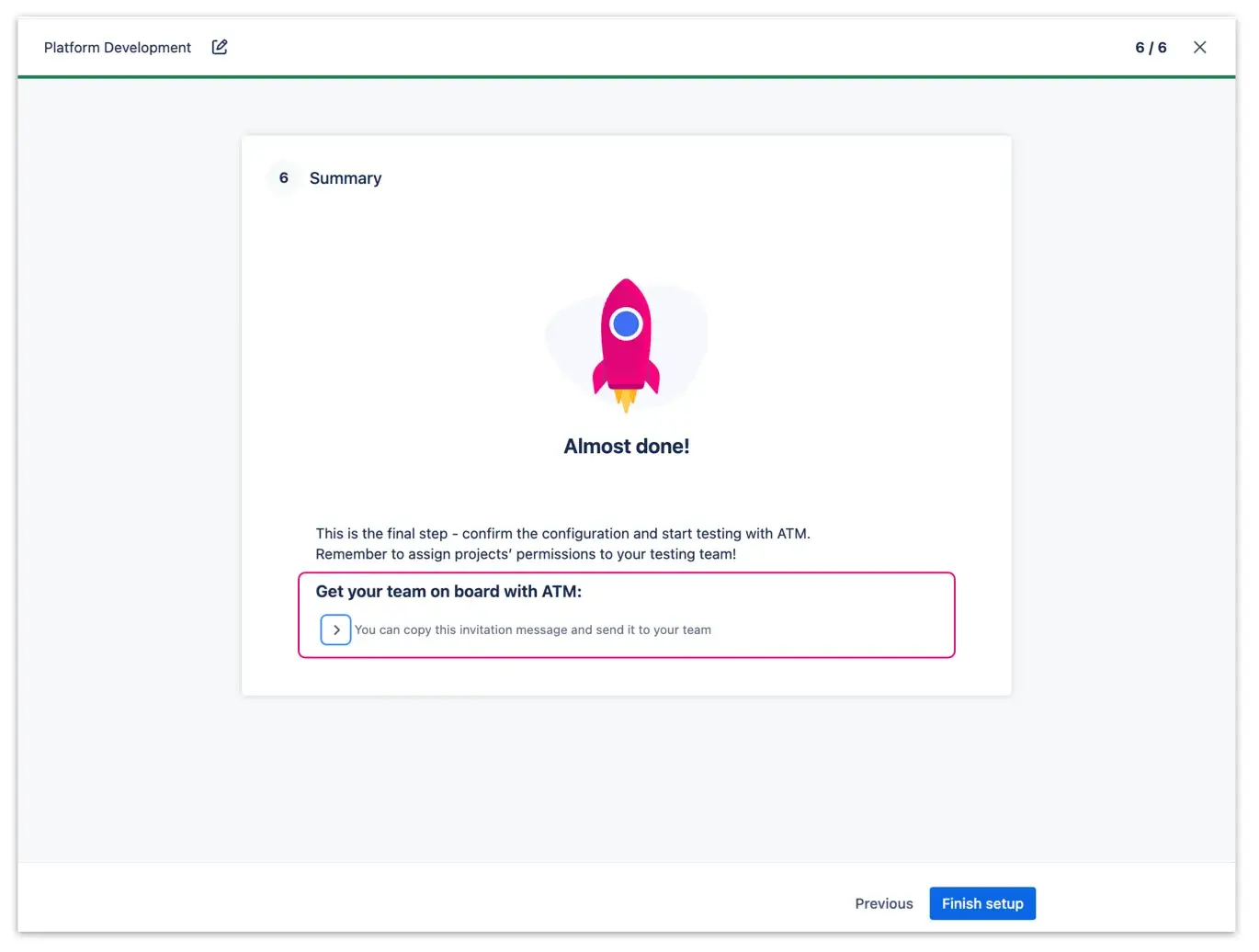Click the rocket illustration above Almost done
Screen dimensions: 1259x952
coord(627,345)
